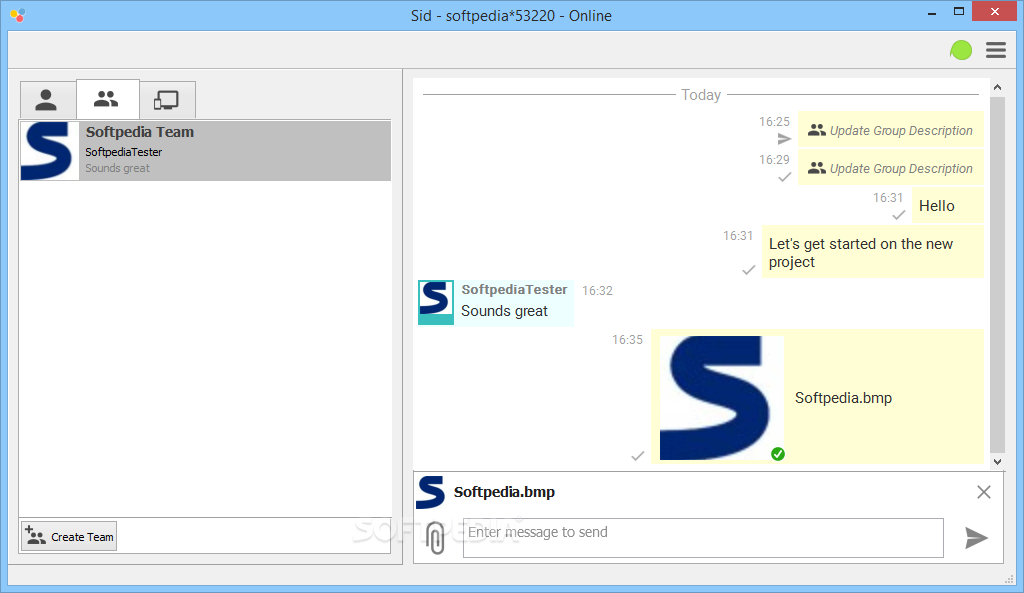This screenshot has width=1024, height=593.
Task: Maximize the Sid window
Action: [x=959, y=11]
